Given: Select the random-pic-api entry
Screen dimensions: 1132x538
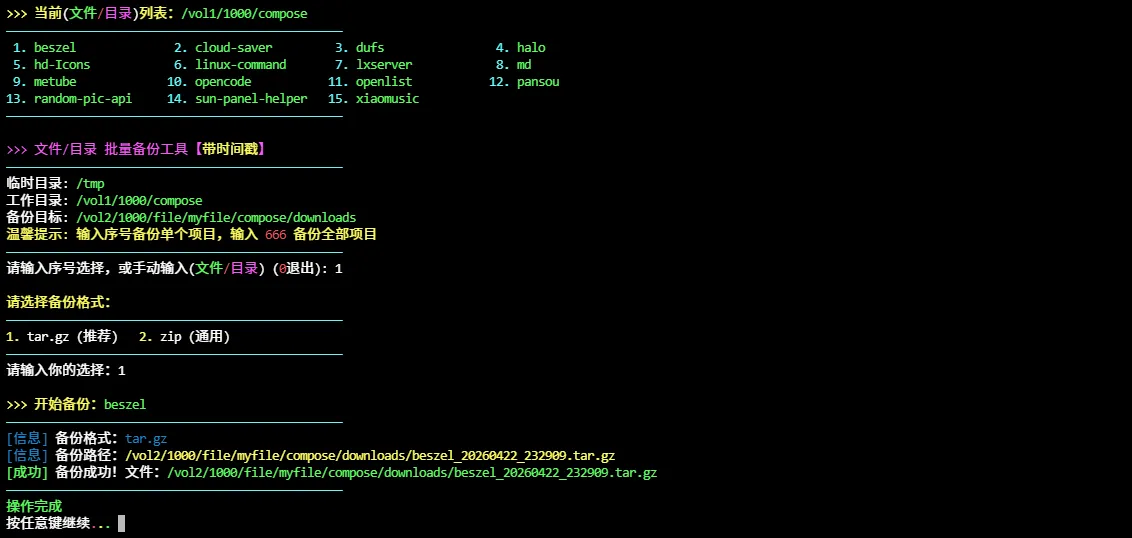Looking at the screenshot, I should pyautogui.click(x=82, y=98).
